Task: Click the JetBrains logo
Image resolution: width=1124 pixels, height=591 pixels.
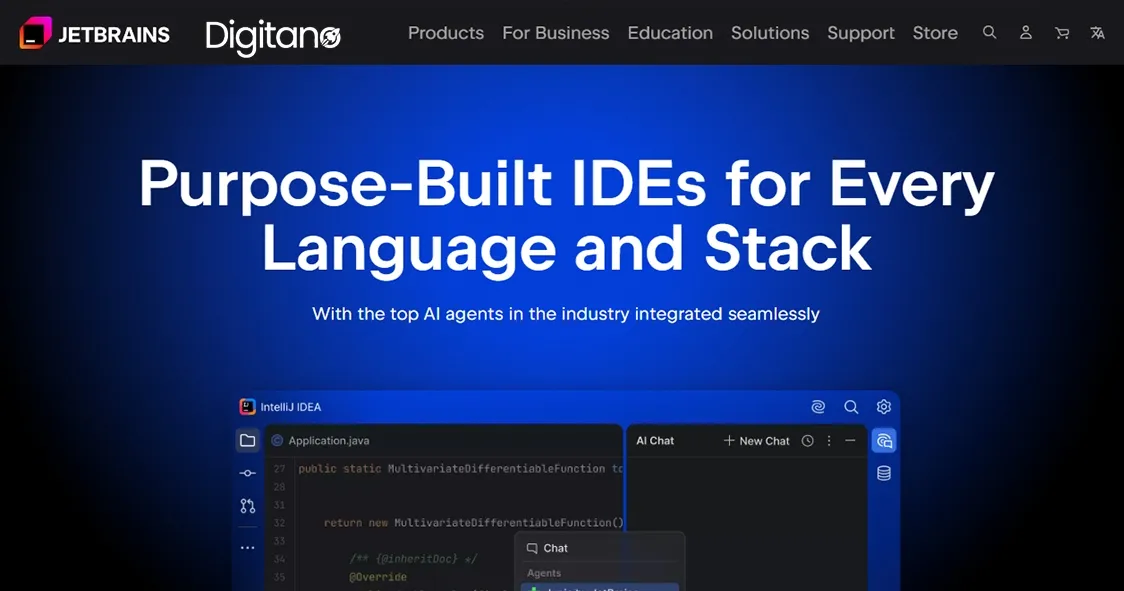Action: [x=94, y=33]
